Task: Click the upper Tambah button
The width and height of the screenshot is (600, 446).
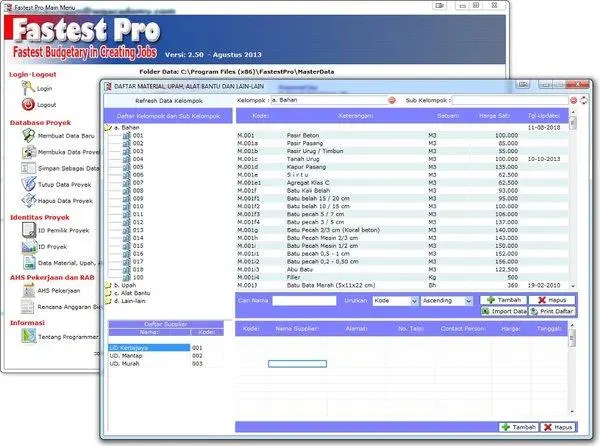Action: (504, 300)
